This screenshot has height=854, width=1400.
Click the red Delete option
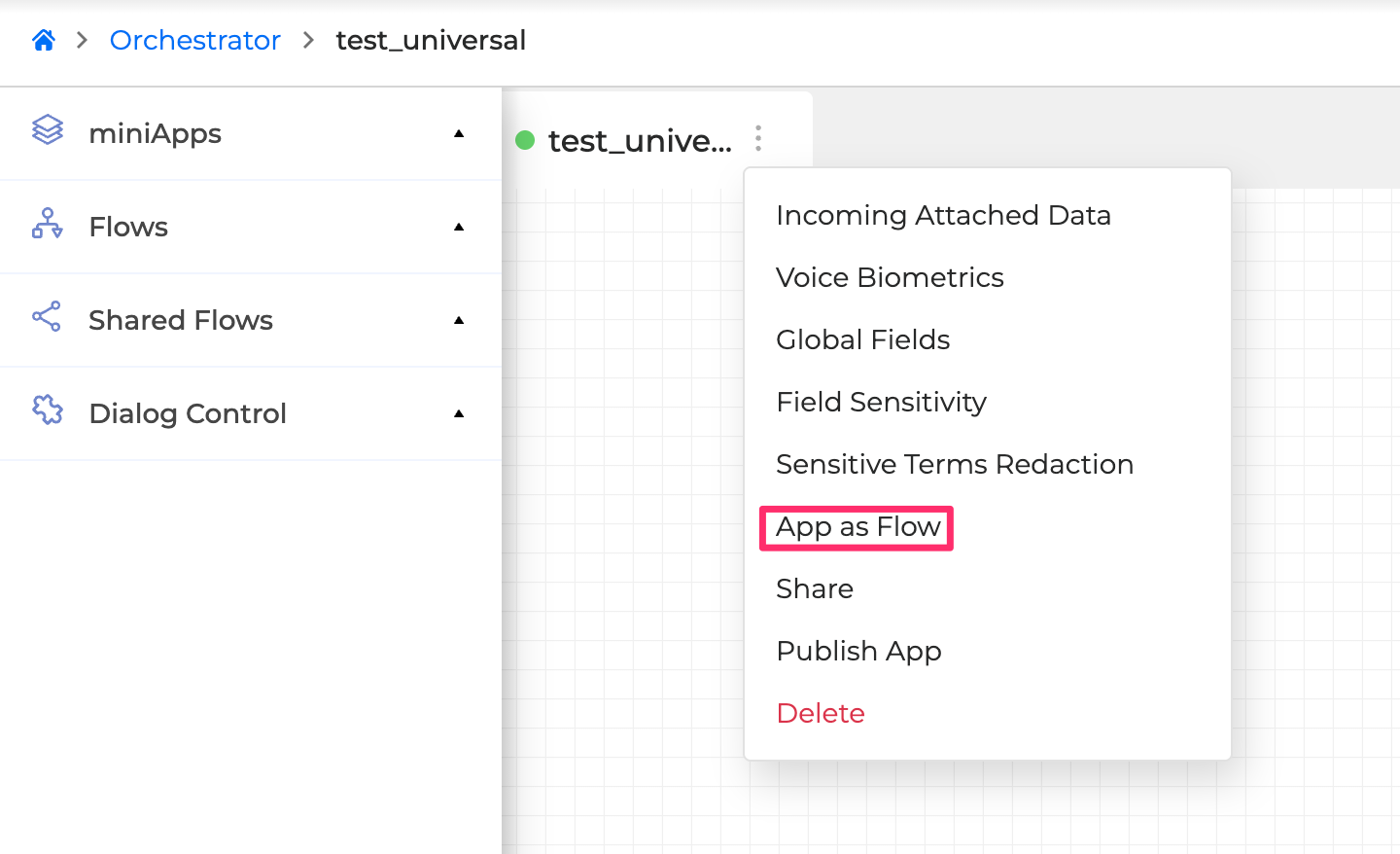click(821, 713)
